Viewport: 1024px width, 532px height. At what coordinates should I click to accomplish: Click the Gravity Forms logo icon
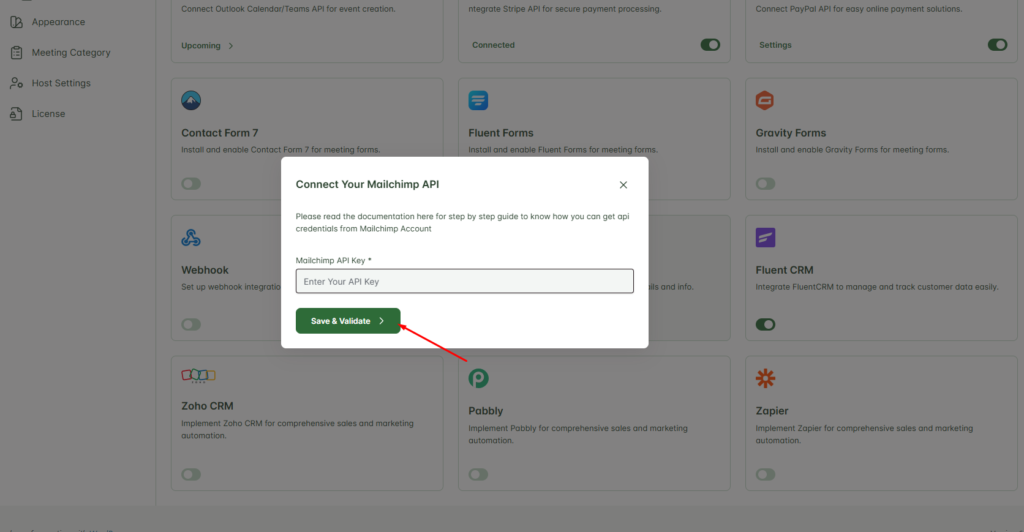(x=765, y=101)
